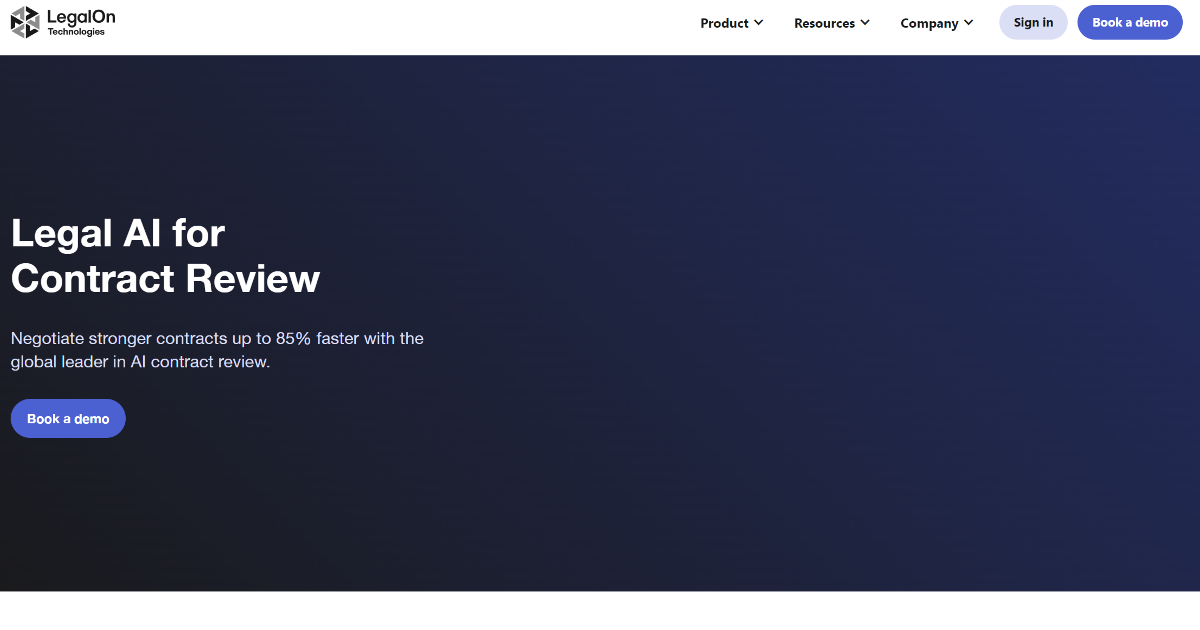Expand the Company dropdown chevron
The width and height of the screenshot is (1200, 630).
pos(970,22)
